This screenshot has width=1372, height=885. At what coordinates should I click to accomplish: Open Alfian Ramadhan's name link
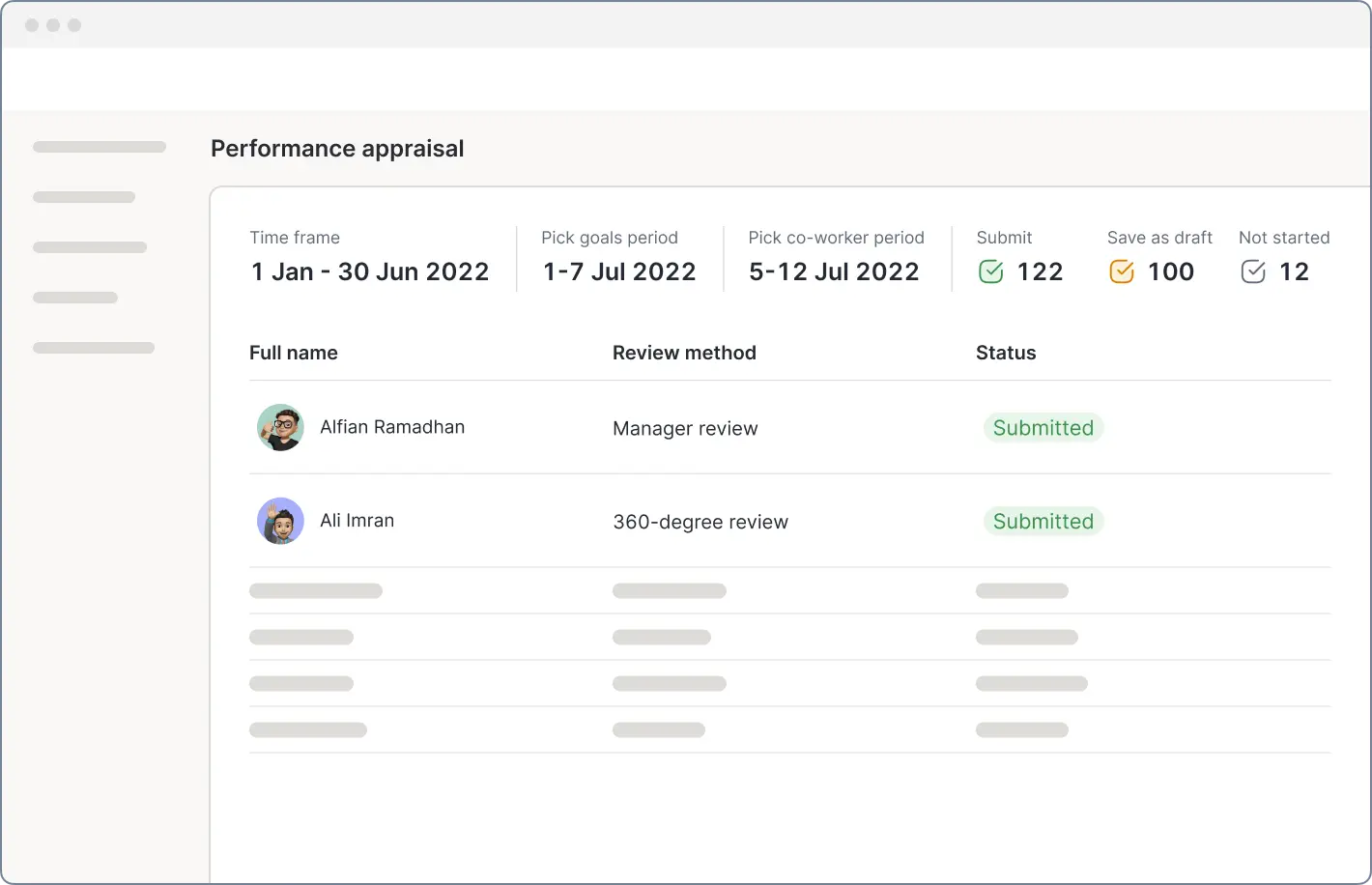(x=392, y=427)
